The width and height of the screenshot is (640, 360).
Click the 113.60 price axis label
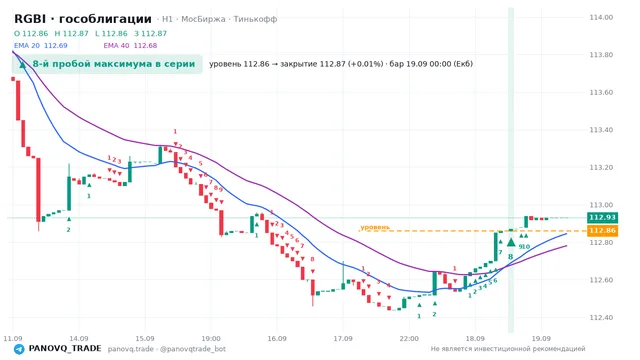click(601, 92)
